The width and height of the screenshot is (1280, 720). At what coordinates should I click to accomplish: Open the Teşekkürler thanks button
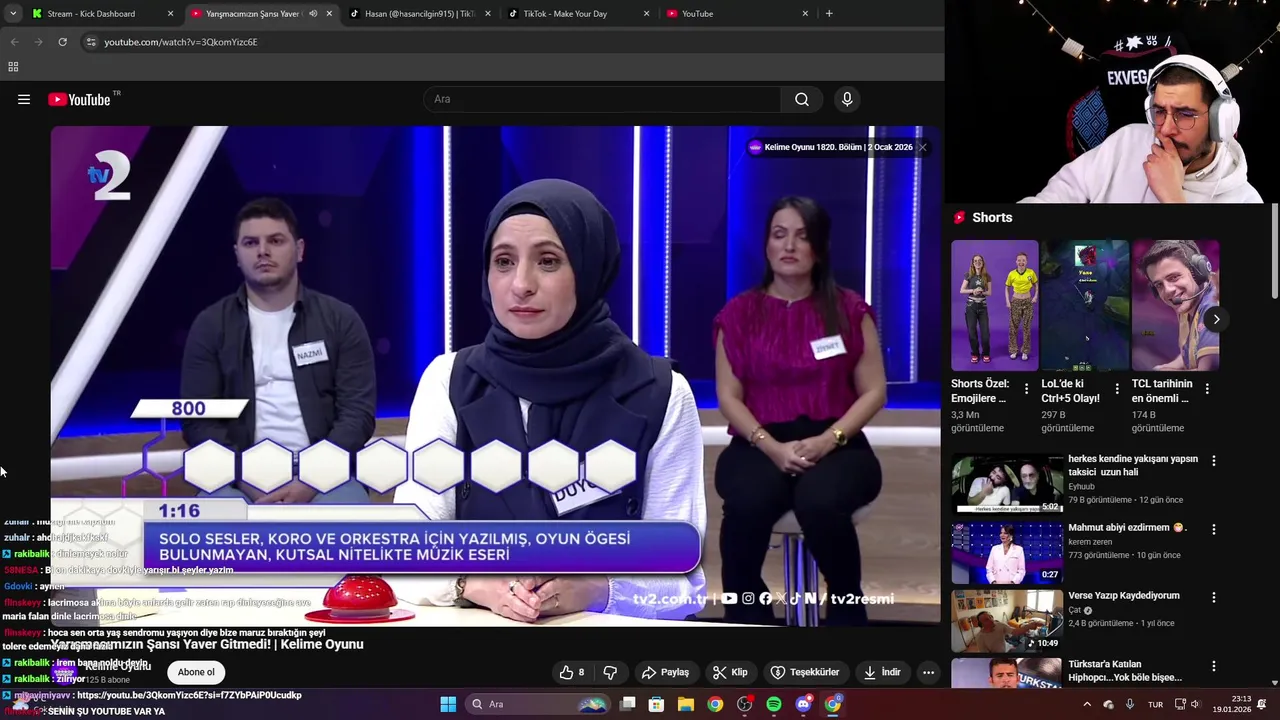tap(805, 672)
